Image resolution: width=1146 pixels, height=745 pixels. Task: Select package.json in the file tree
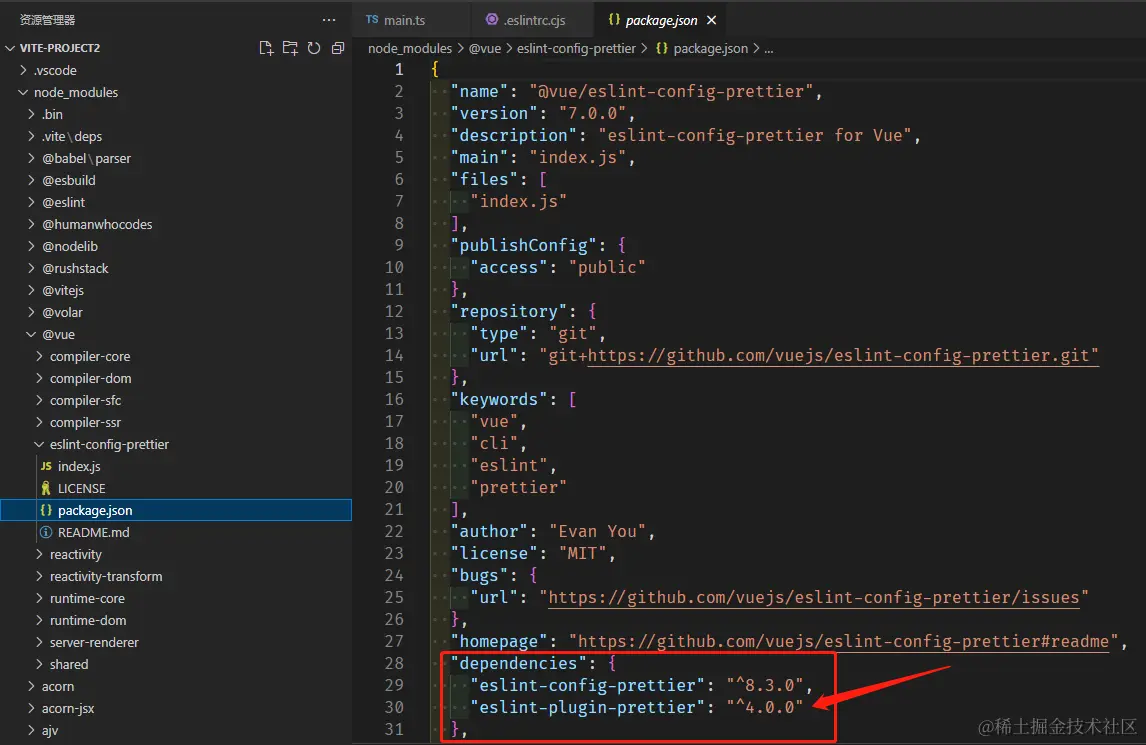(175, 510)
